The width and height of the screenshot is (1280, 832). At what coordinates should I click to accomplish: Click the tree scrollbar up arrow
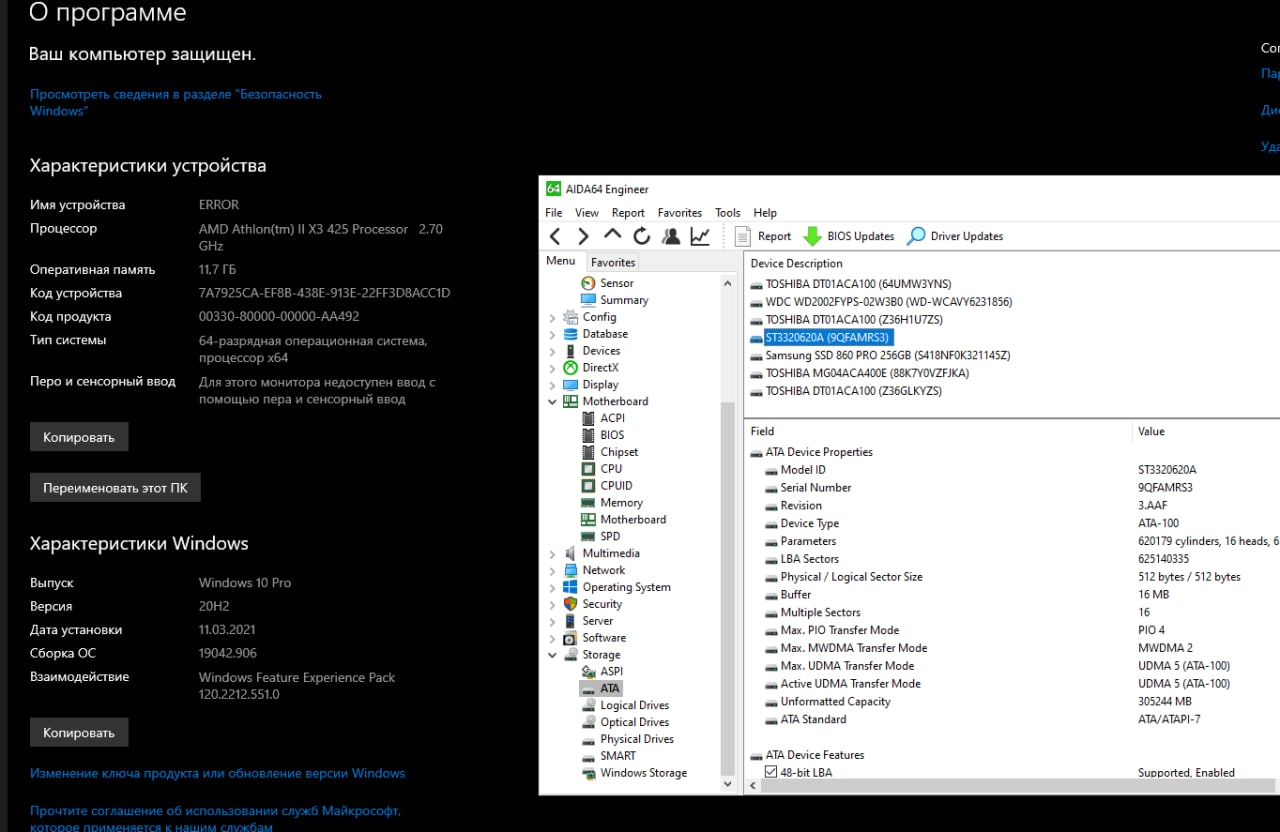pos(728,283)
